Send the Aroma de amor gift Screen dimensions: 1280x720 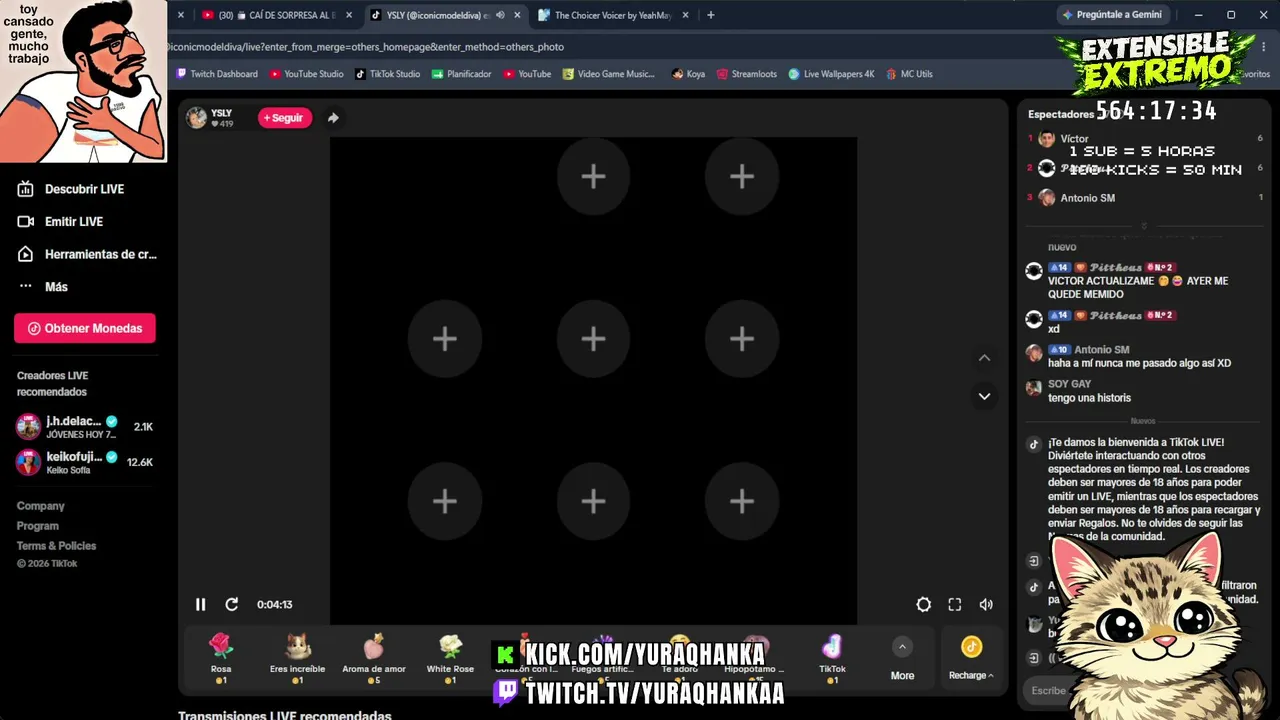(374, 658)
